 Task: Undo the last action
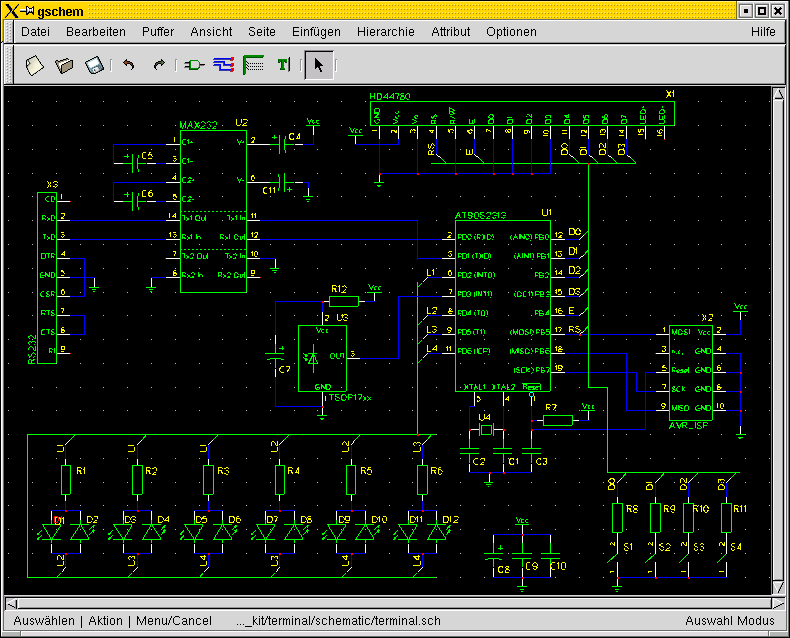click(128, 65)
